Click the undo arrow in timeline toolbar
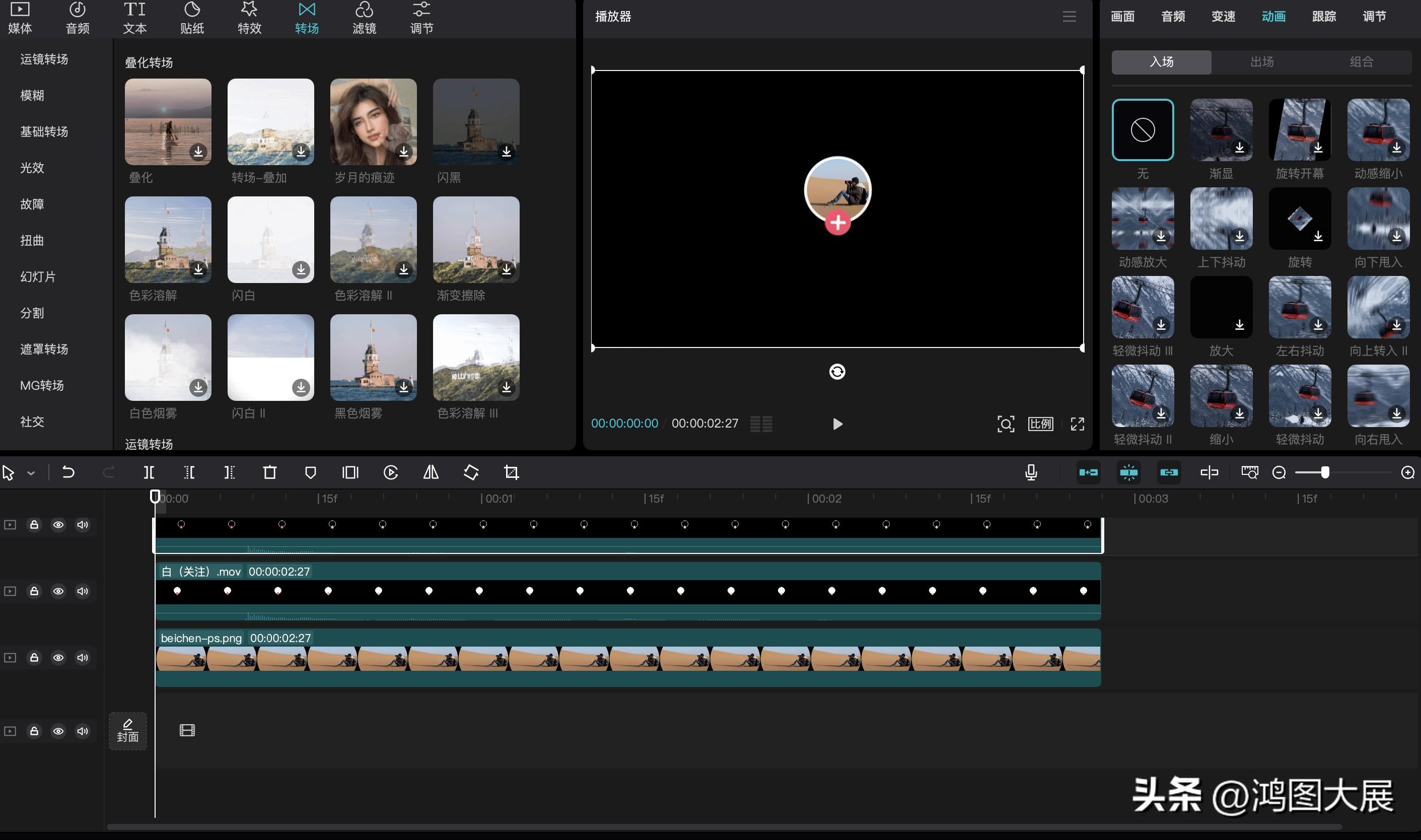Viewport: 1421px width, 840px height. click(x=68, y=472)
